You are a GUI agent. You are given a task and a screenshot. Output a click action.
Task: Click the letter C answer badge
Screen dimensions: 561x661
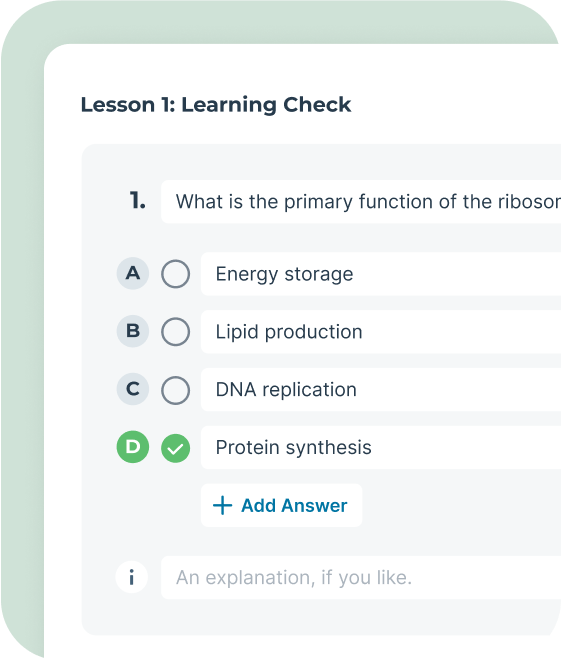click(x=133, y=389)
